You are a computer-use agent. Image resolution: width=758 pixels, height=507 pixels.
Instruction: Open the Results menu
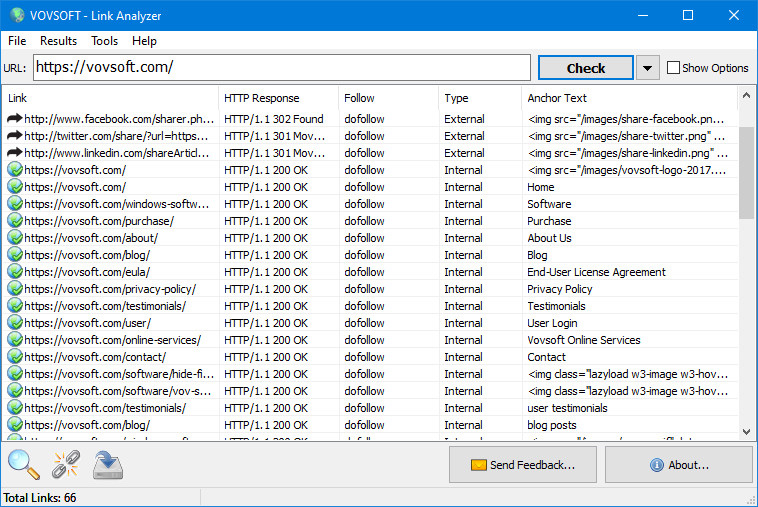coord(58,41)
